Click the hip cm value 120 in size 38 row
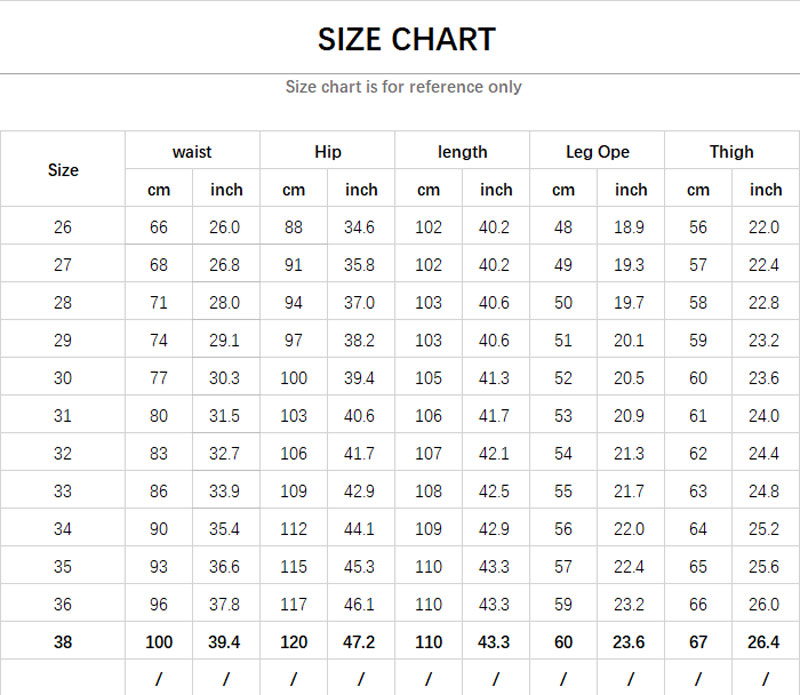800x695 pixels. pos(293,642)
